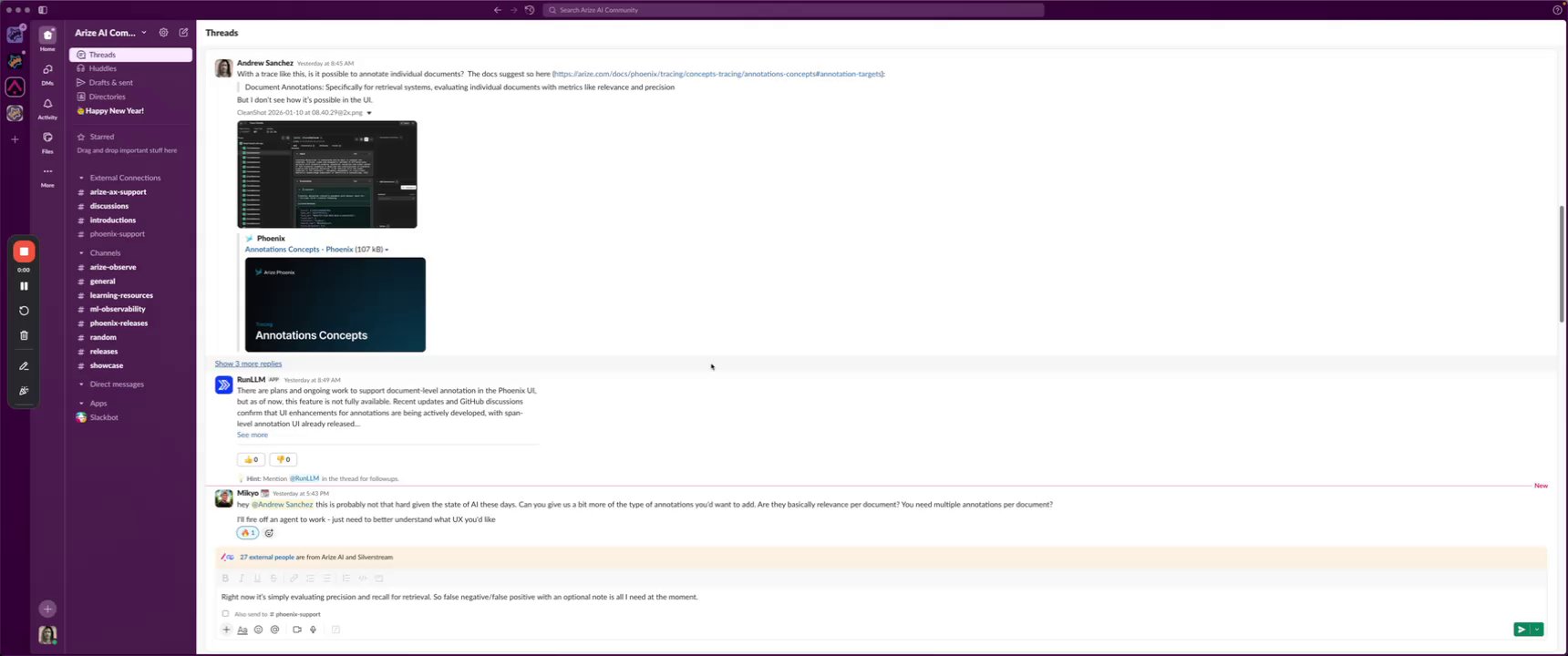
Task: Go back in history
Action: [497, 10]
